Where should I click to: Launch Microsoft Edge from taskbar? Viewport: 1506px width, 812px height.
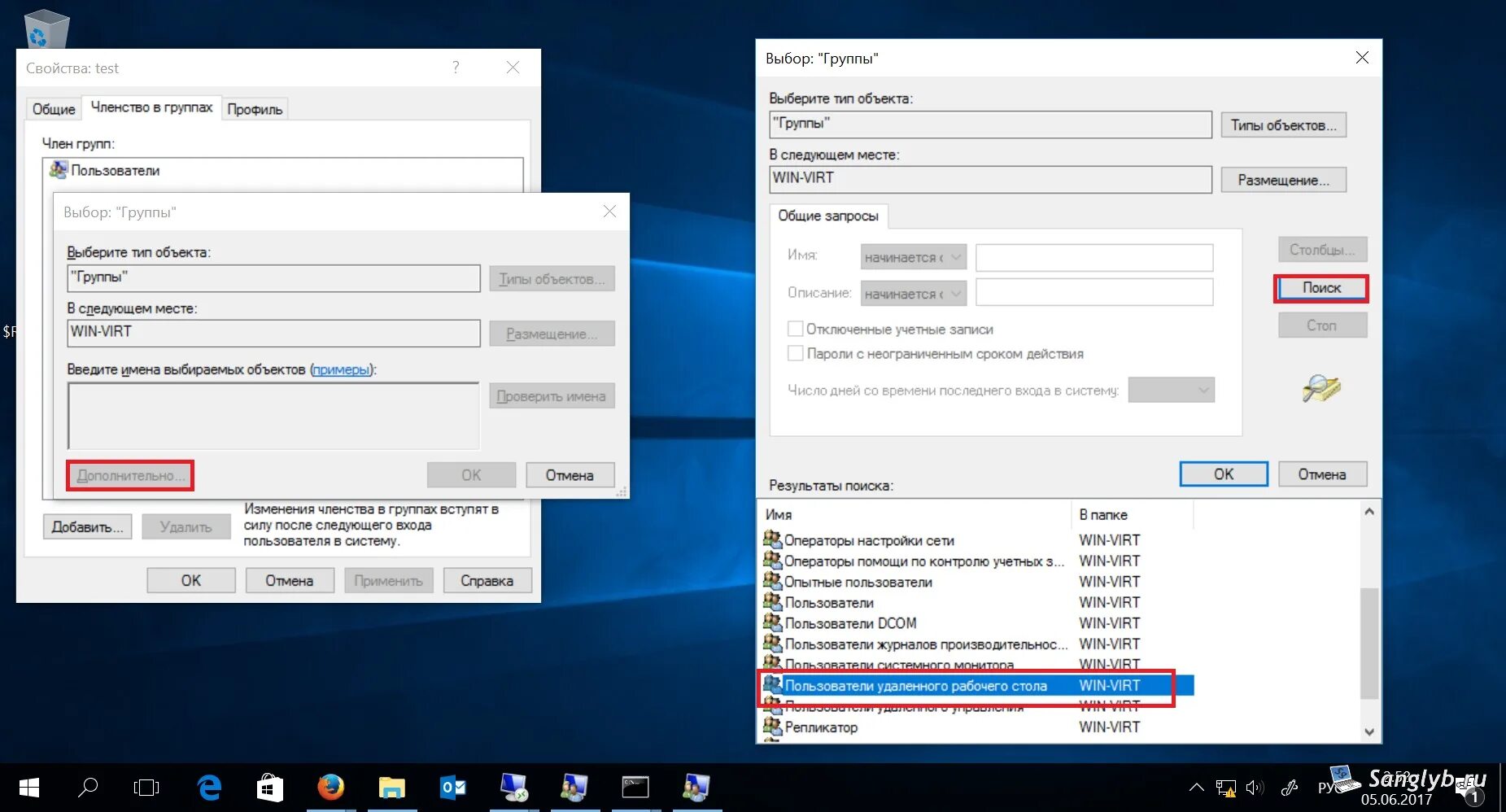coord(209,788)
